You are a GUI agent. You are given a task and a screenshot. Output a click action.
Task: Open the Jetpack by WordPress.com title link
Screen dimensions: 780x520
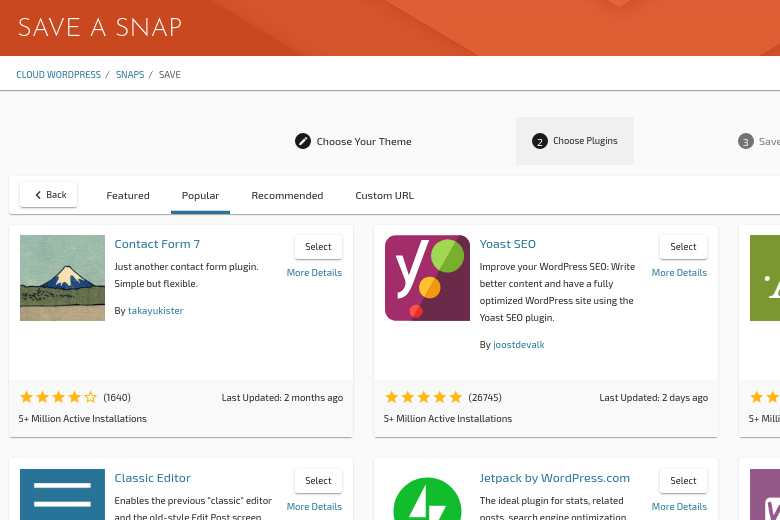[555, 478]
